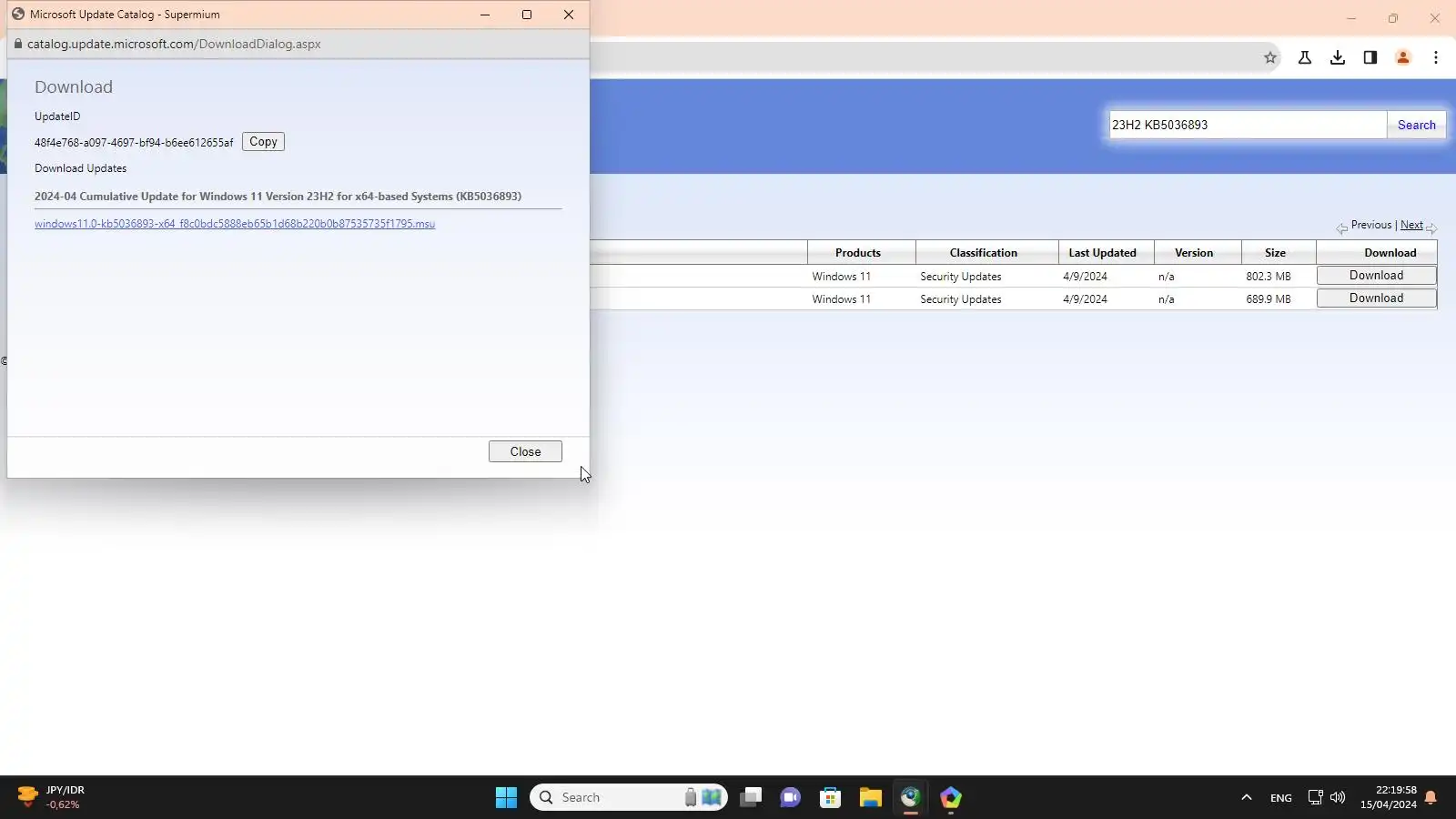The height and width of the screenshot is (819, 1456).
Task: Open the browser downloads tray icon
Action: (1337, 57)
